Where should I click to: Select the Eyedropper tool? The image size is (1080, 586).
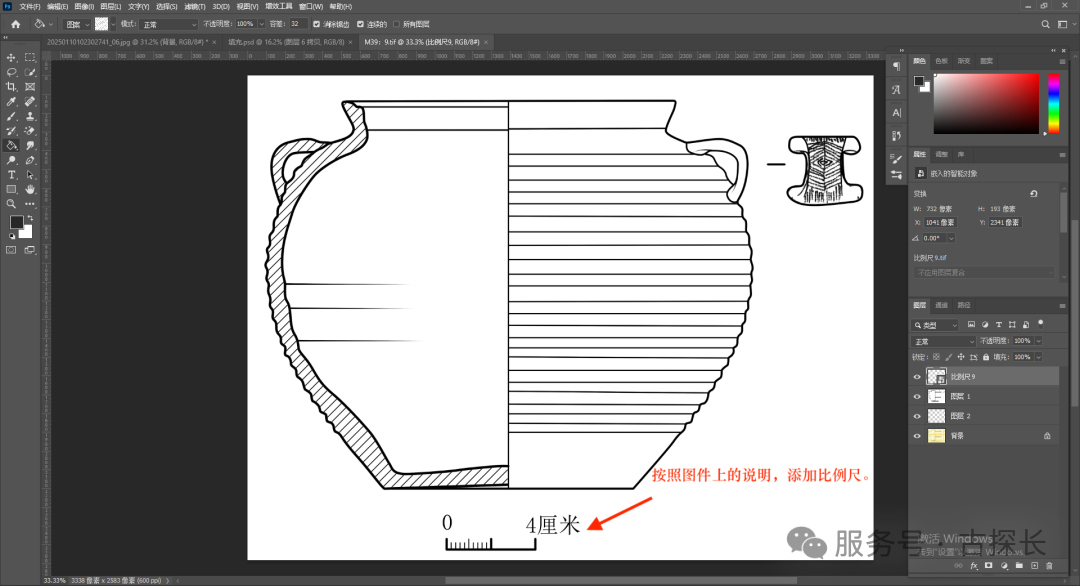pyautogui.click(x=11, y=102)
